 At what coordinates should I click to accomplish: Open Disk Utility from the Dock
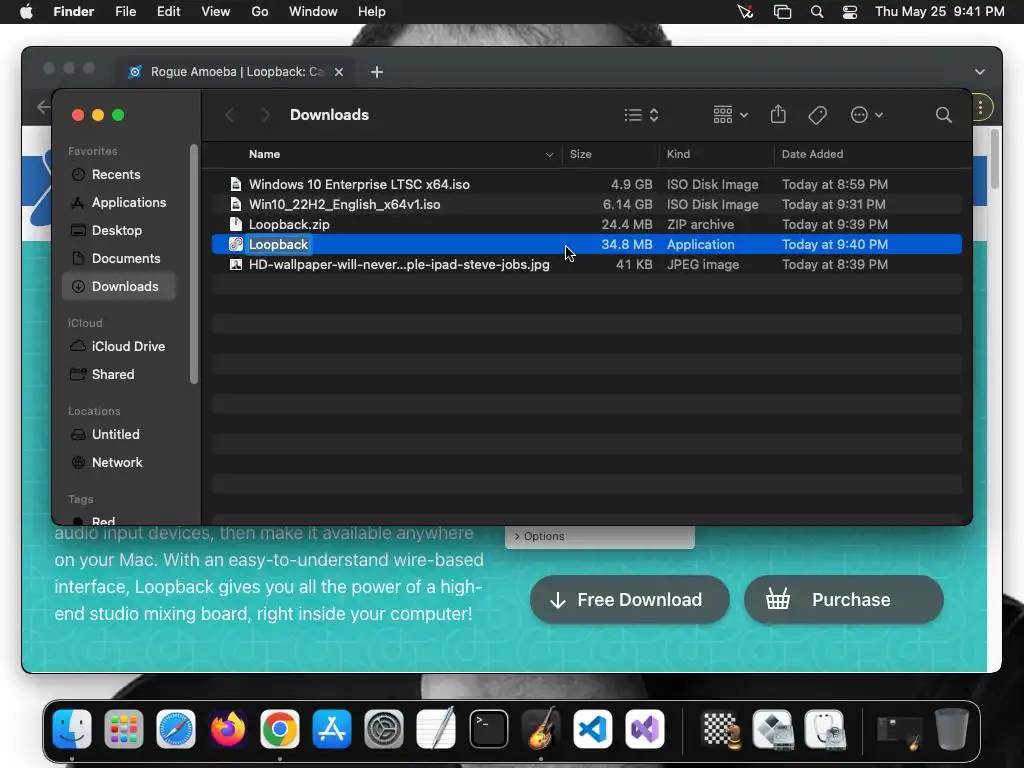click(x=825, y=729)
